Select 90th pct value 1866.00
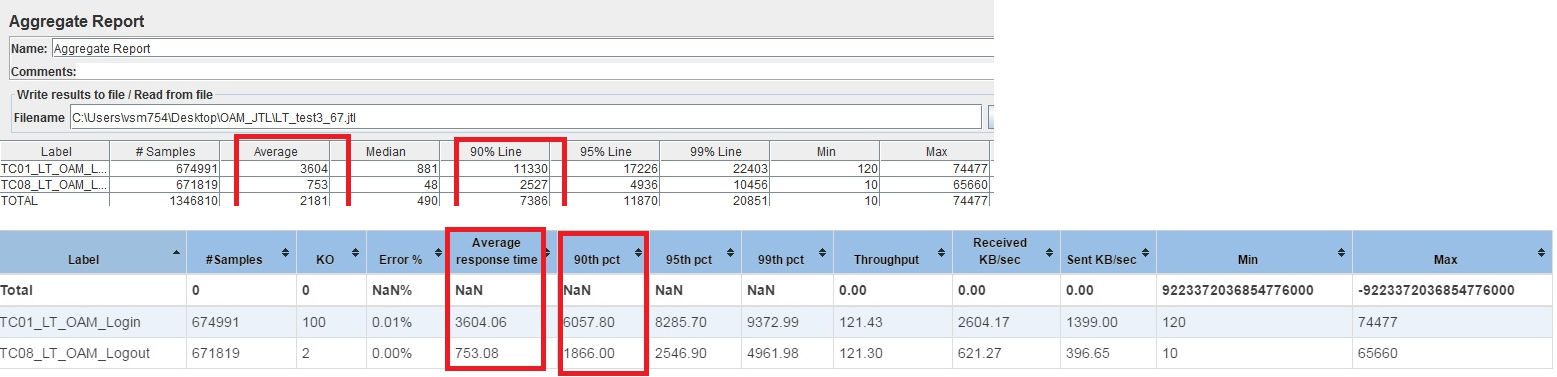This screenshot has height=377, width=1557. click(588, 353)
